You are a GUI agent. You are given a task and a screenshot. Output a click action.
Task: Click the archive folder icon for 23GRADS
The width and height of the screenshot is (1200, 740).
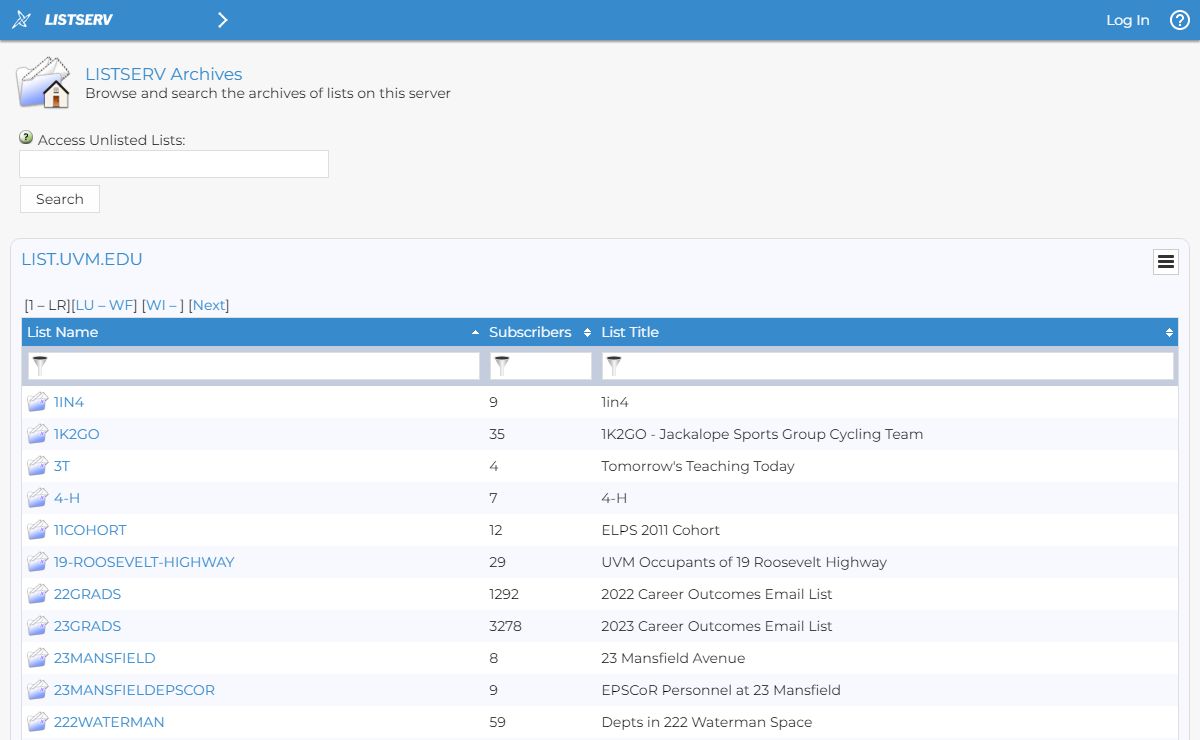[38, 626]
